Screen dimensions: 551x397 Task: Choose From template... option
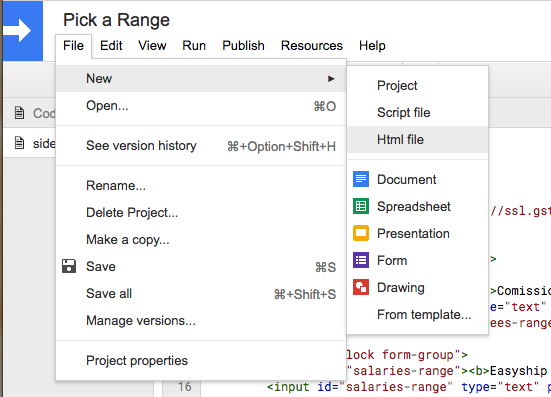pyautogui.click(x=417, y=314)
